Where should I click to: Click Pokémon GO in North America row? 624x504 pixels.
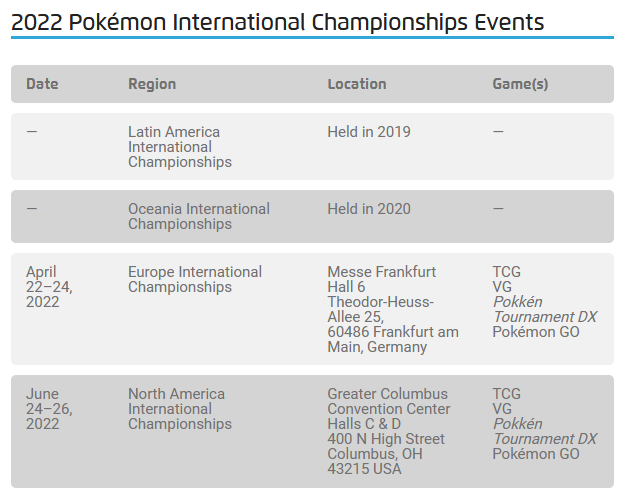coord(536,454)
